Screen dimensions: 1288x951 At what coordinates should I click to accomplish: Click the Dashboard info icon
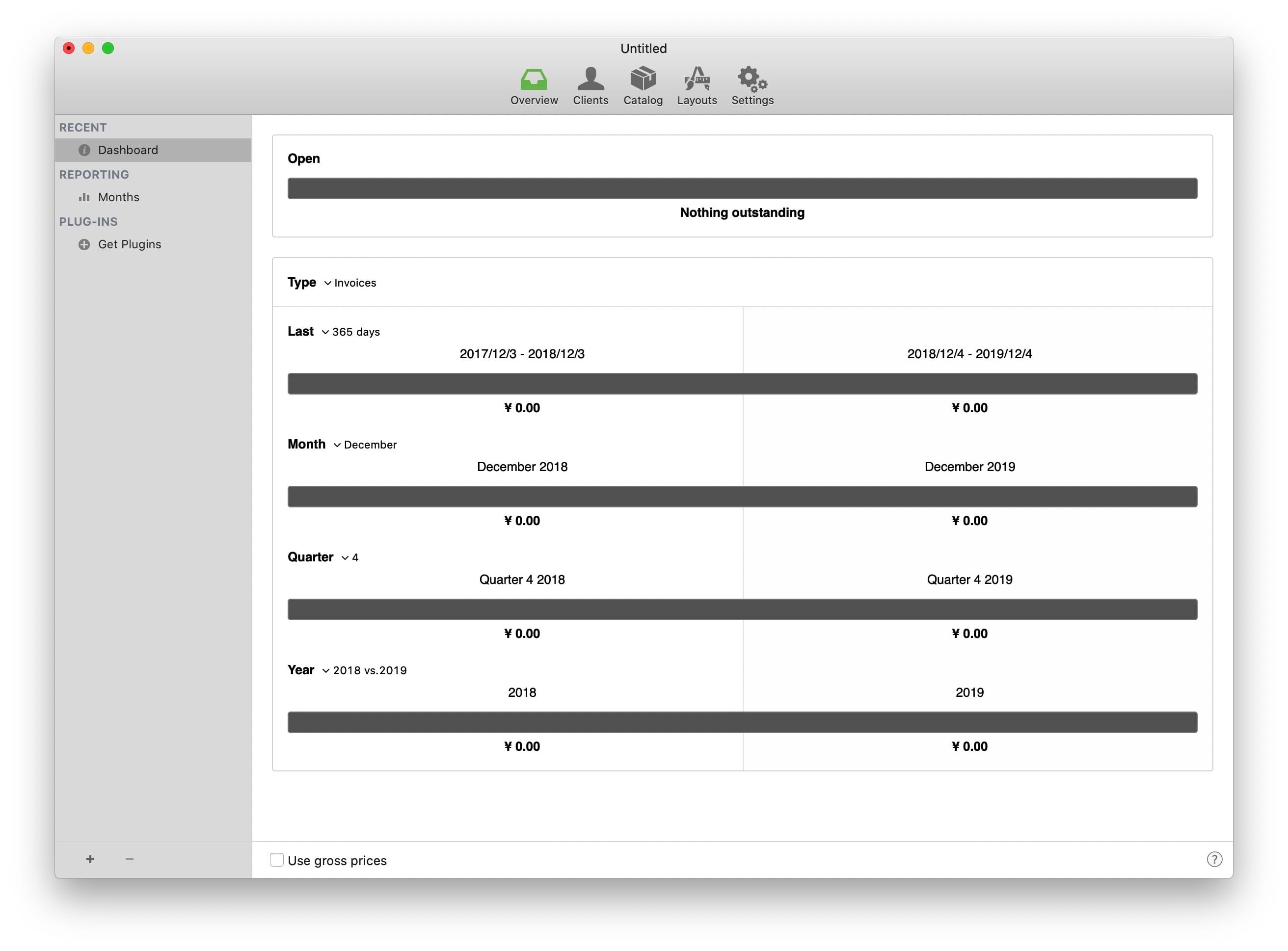click(84, 150)
